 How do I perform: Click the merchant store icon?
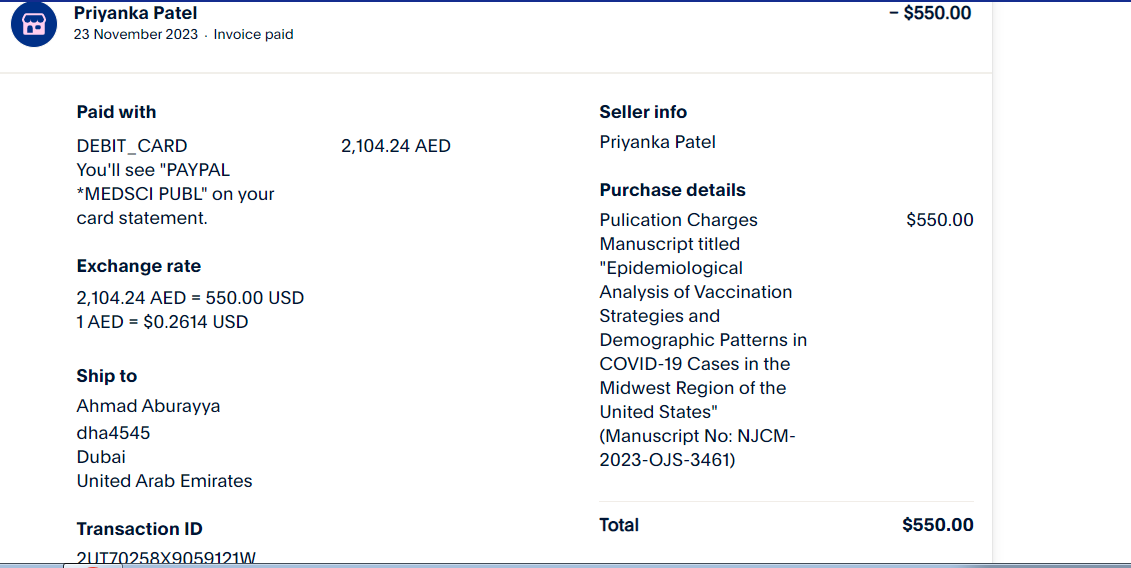(35, 25)
